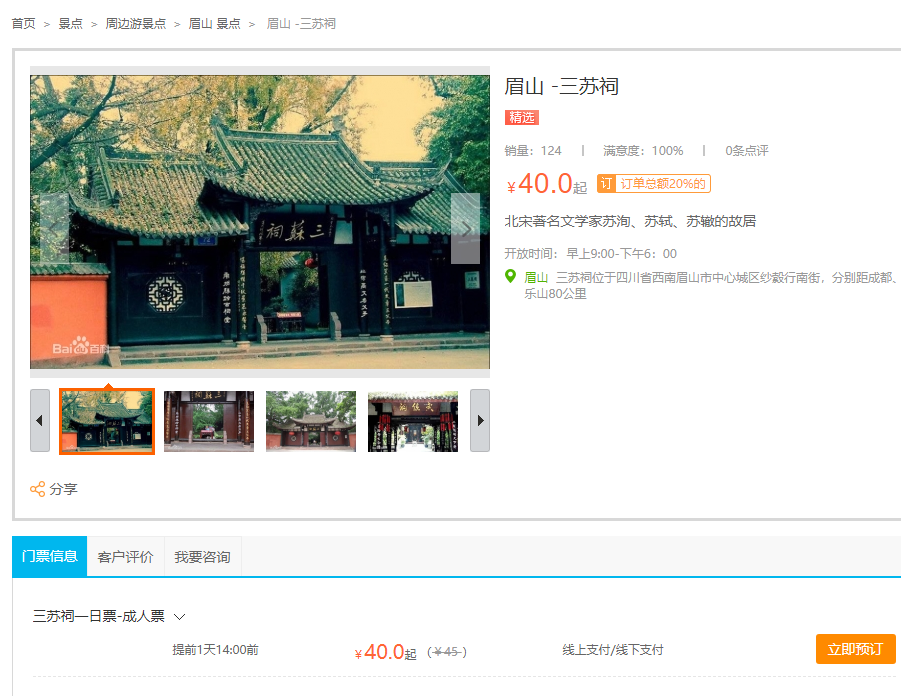The image size is (901, 696).
Task: Select the fourth thumbnail of the gateway
Action: pyautogui.click(x=413, y=421)
